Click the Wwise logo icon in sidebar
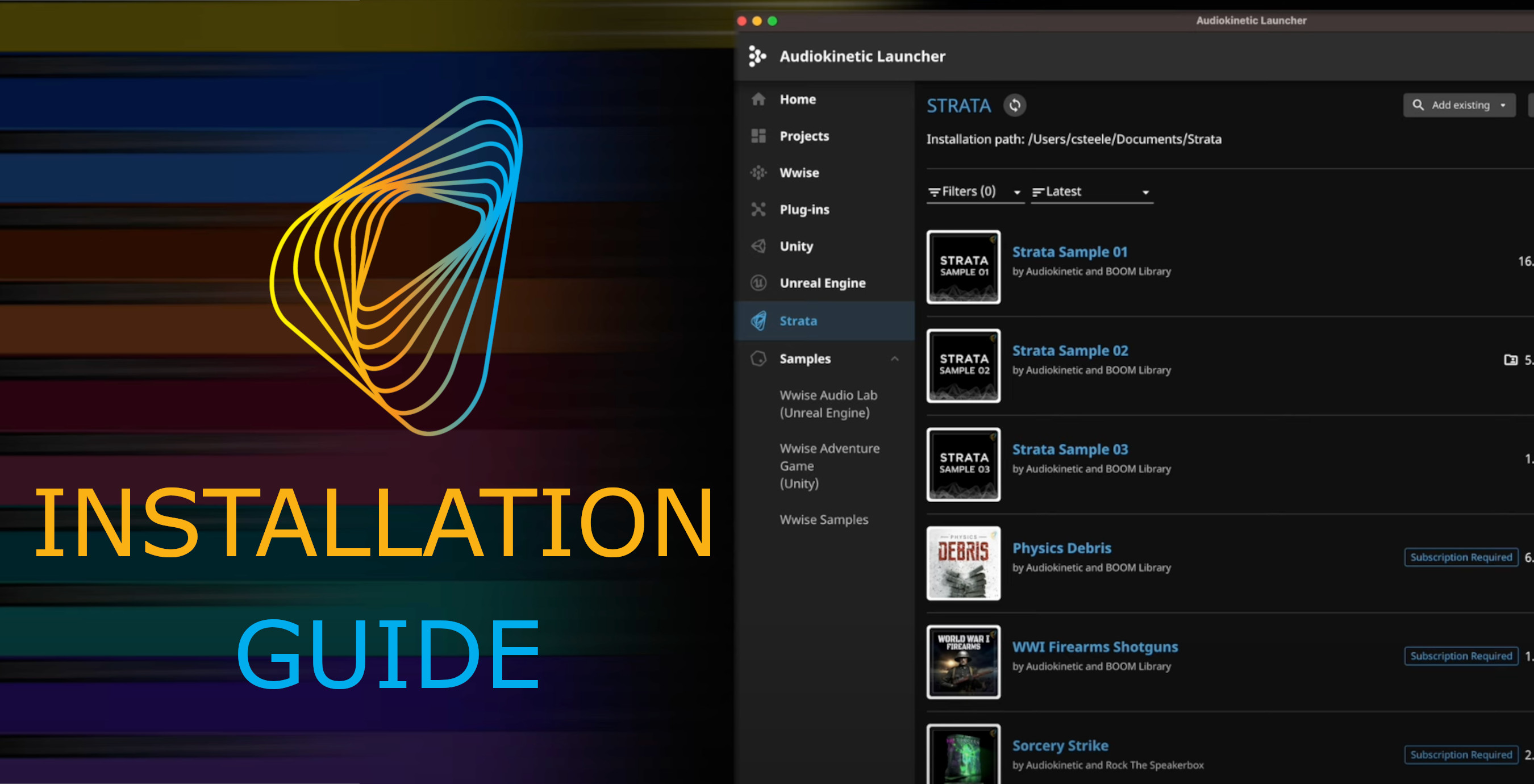This screenshot has width=1534, height=784. tap(758, 173)
